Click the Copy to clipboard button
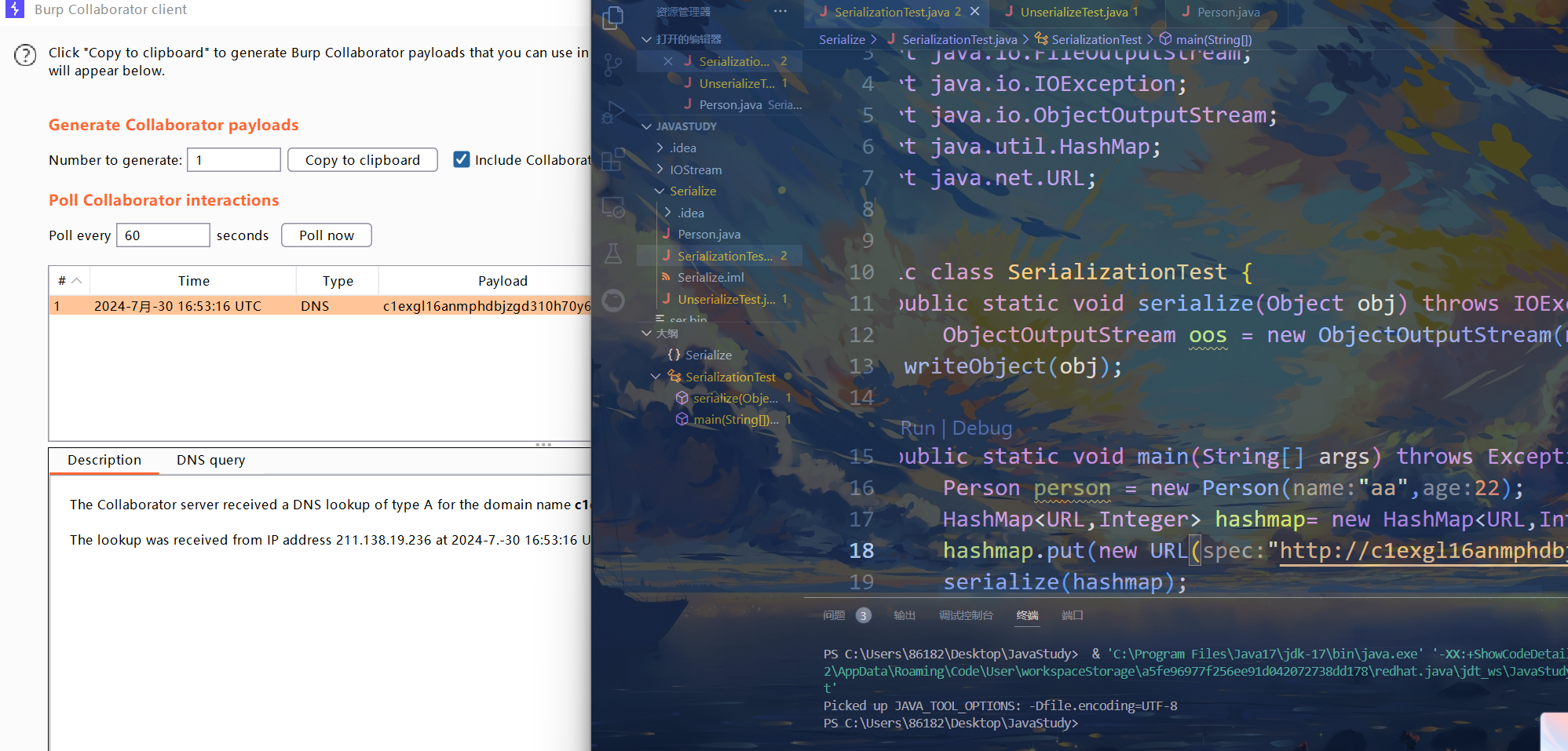Viewport: 1568px width, 751px height. 363,159
